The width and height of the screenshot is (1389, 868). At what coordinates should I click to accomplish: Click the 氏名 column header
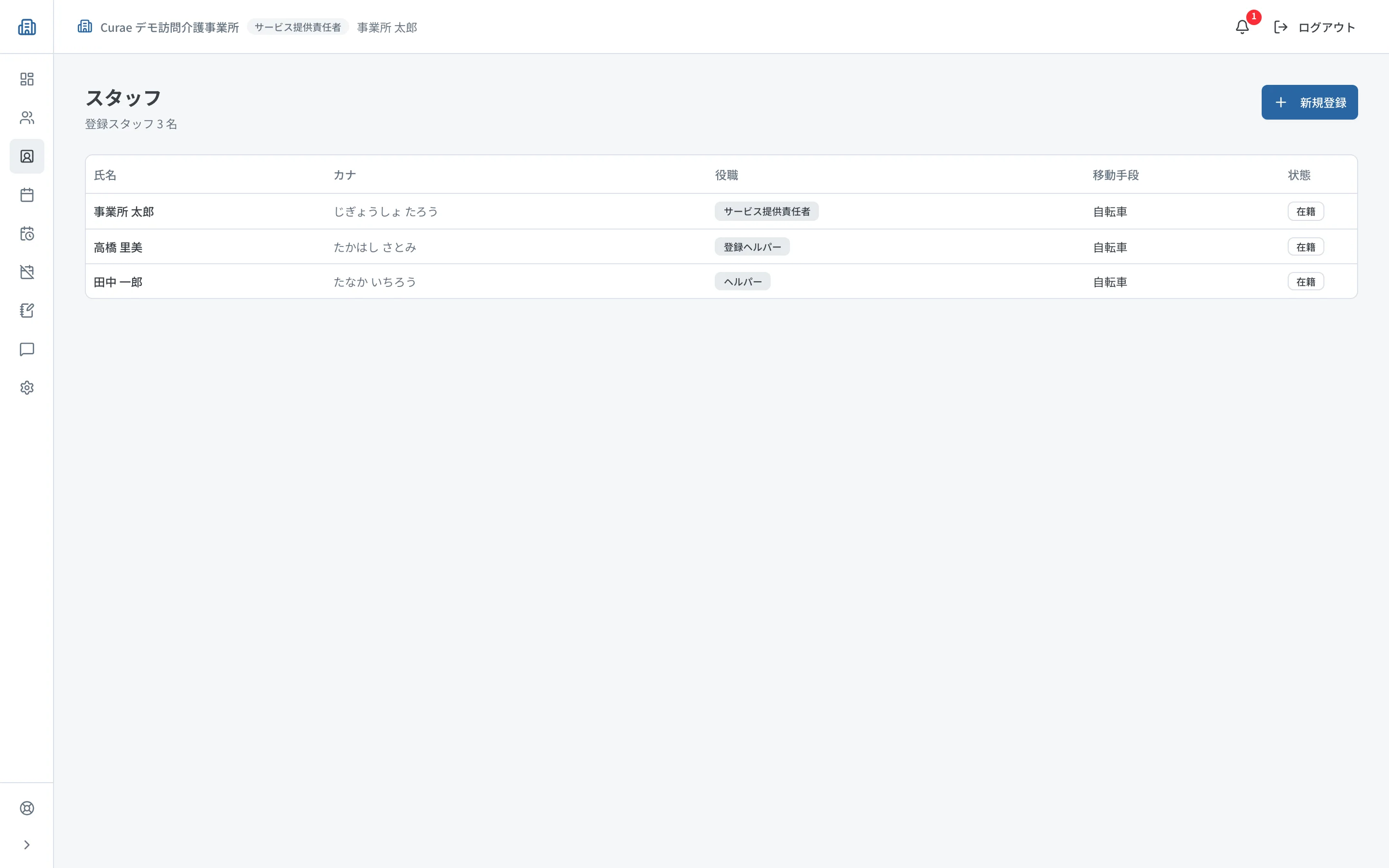tap(105, 175)
